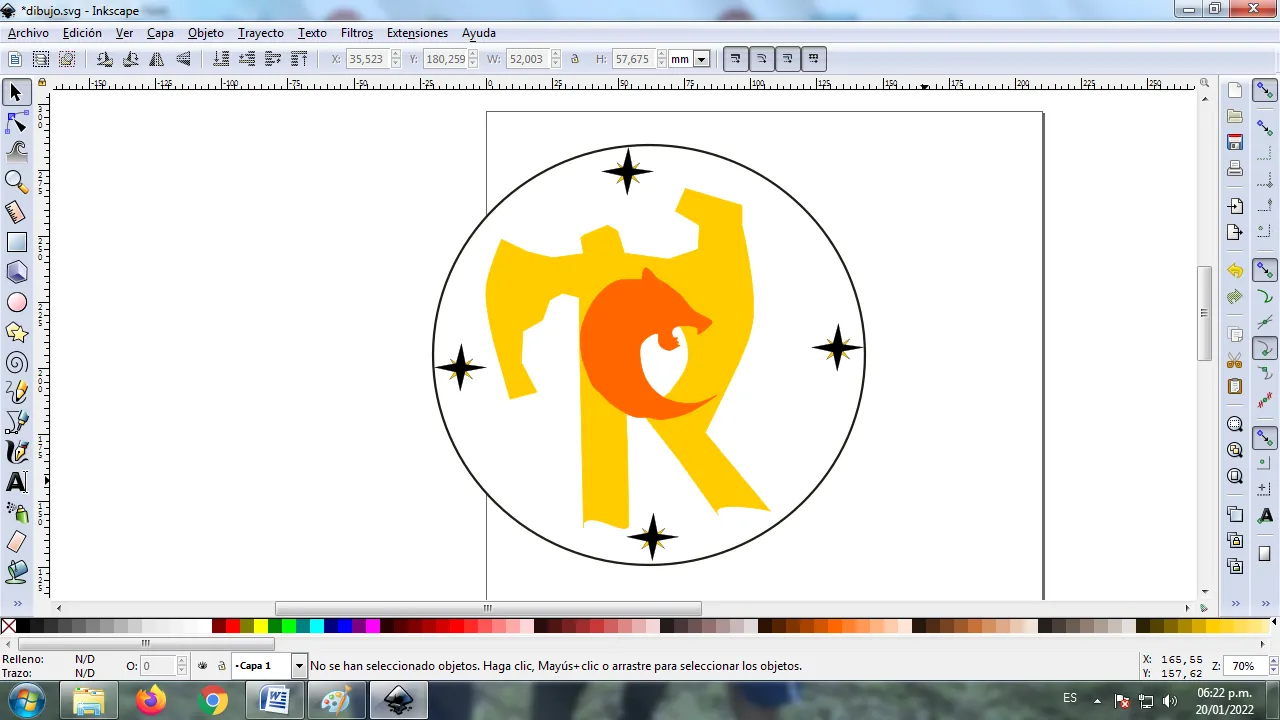Pick the Eraser tool
The image size is (1280, 720).
point(16,542)
